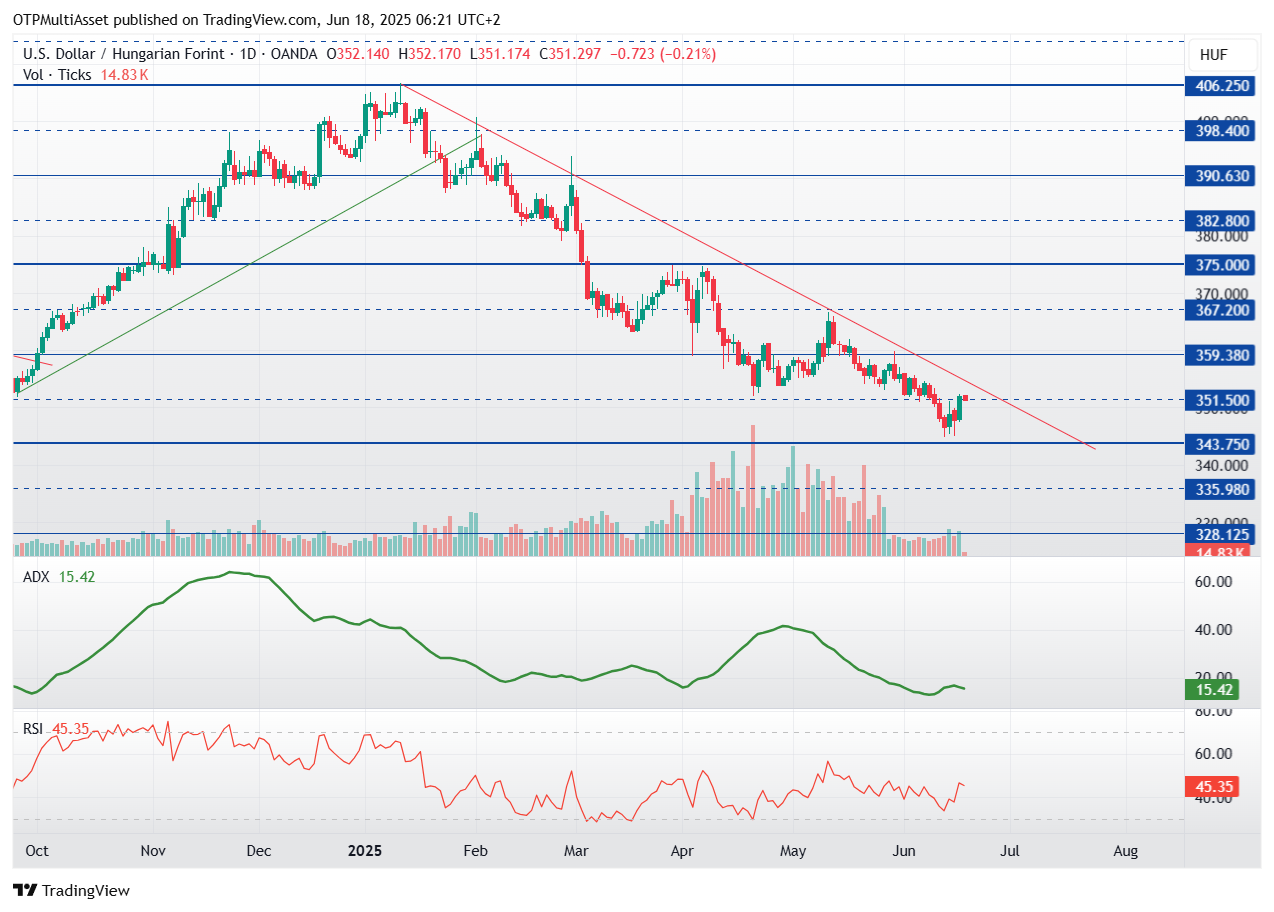This screenshot has height=912, width=1274.
Task: Click the Mar label on time axis
Action: coord(576,851)
